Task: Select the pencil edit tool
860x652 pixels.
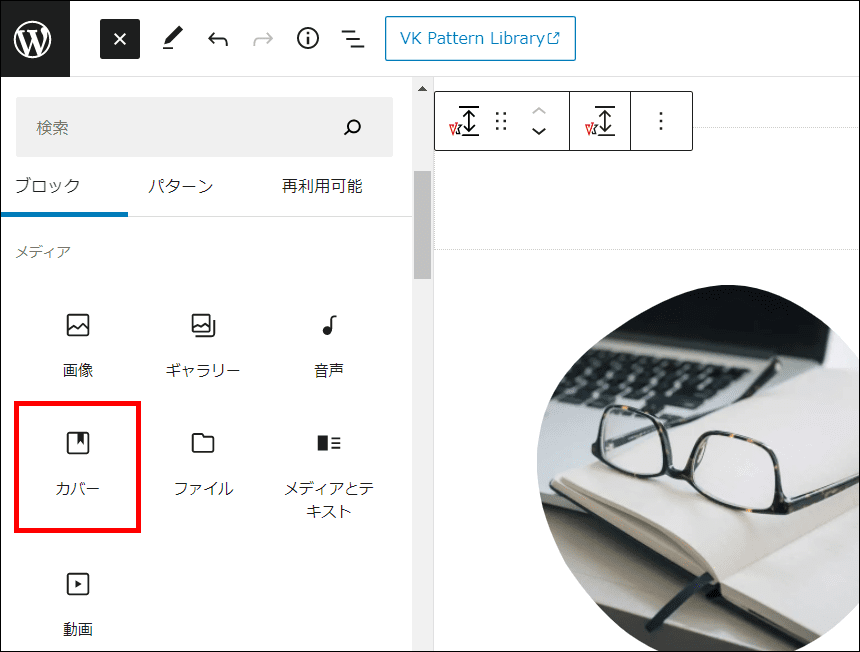Action: pos(173,39)
